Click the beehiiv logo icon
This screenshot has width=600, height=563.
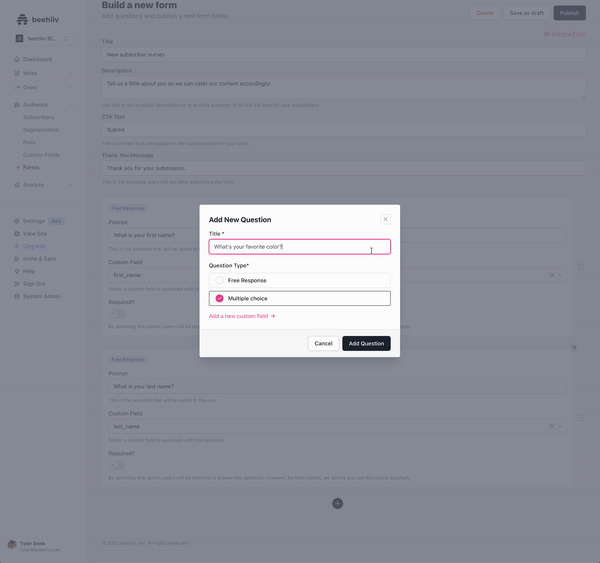coord(22,19)
